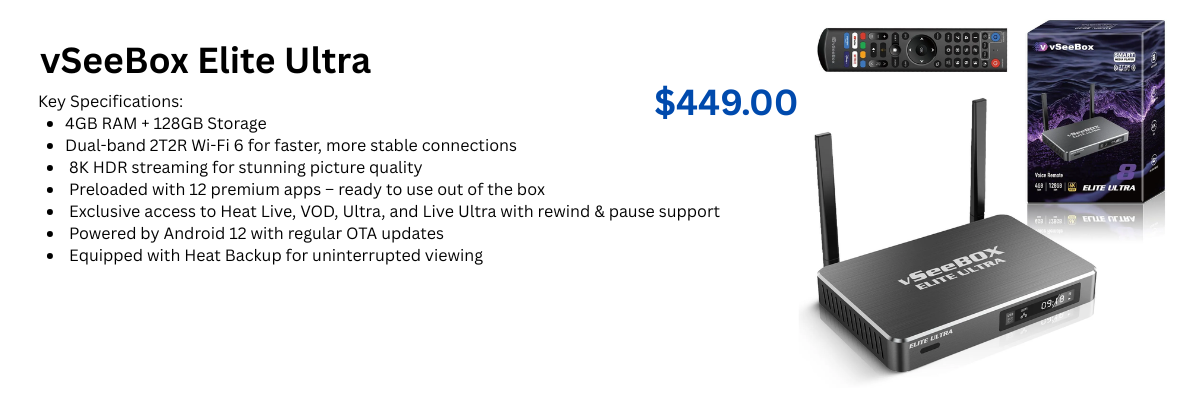Click the remote's center OK button
1200x400 pixels.
tap(921, 49)
